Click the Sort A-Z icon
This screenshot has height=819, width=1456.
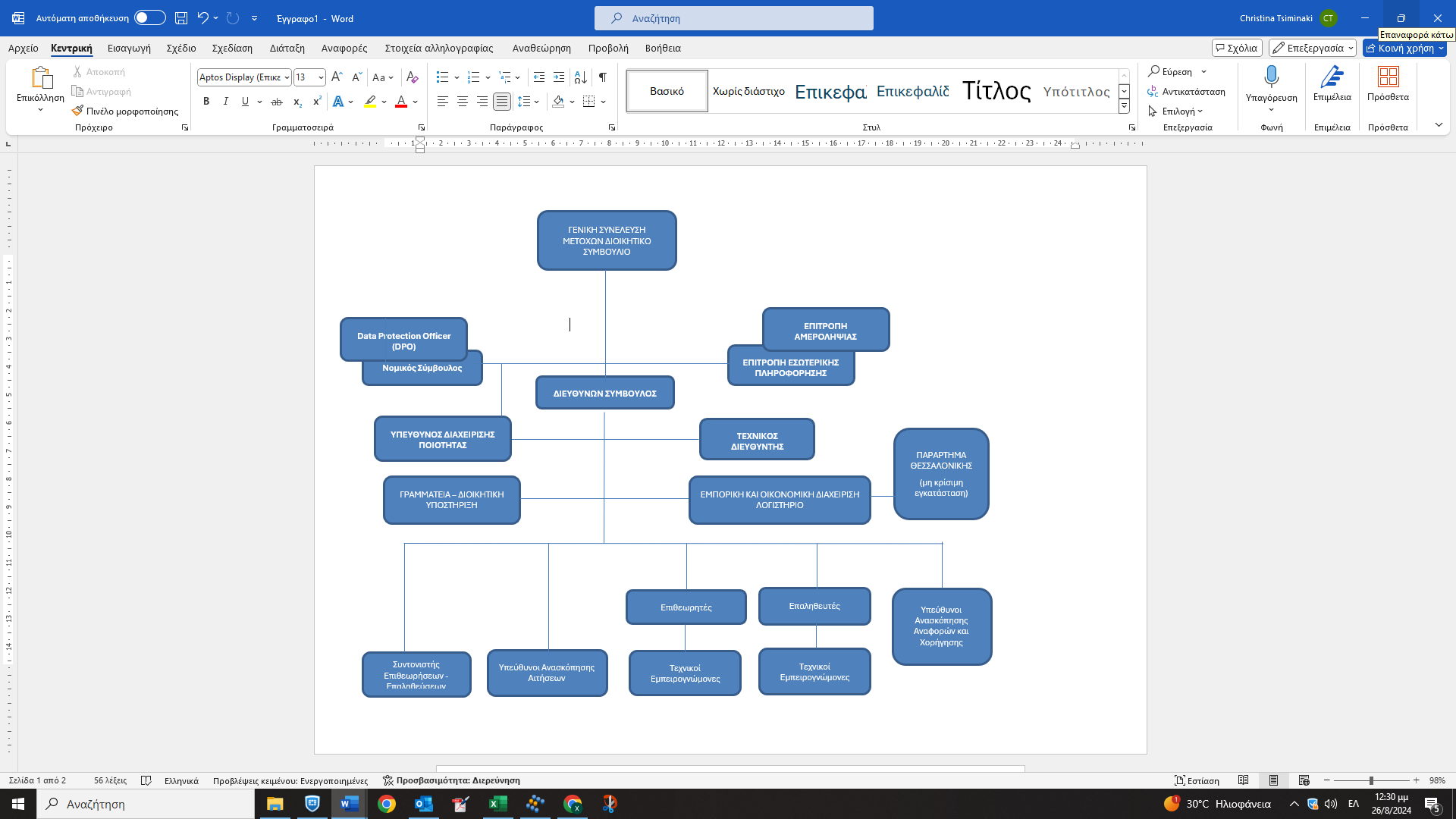(x=580, y=77)
